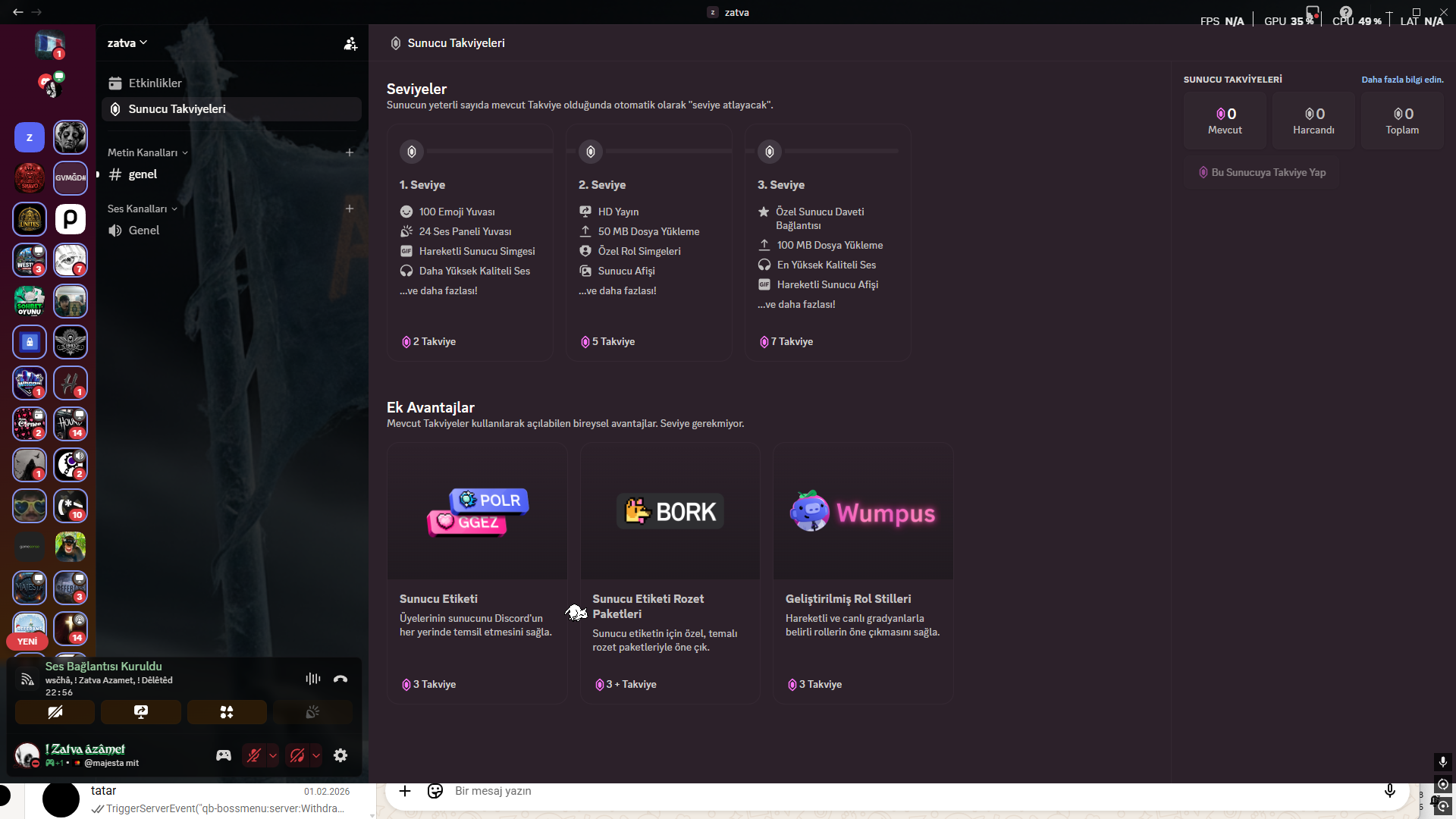1456x819 pixels.
Task: Click the 'Ses Bağlantısı Kuruldu' status text
Action: pos(103,667)
